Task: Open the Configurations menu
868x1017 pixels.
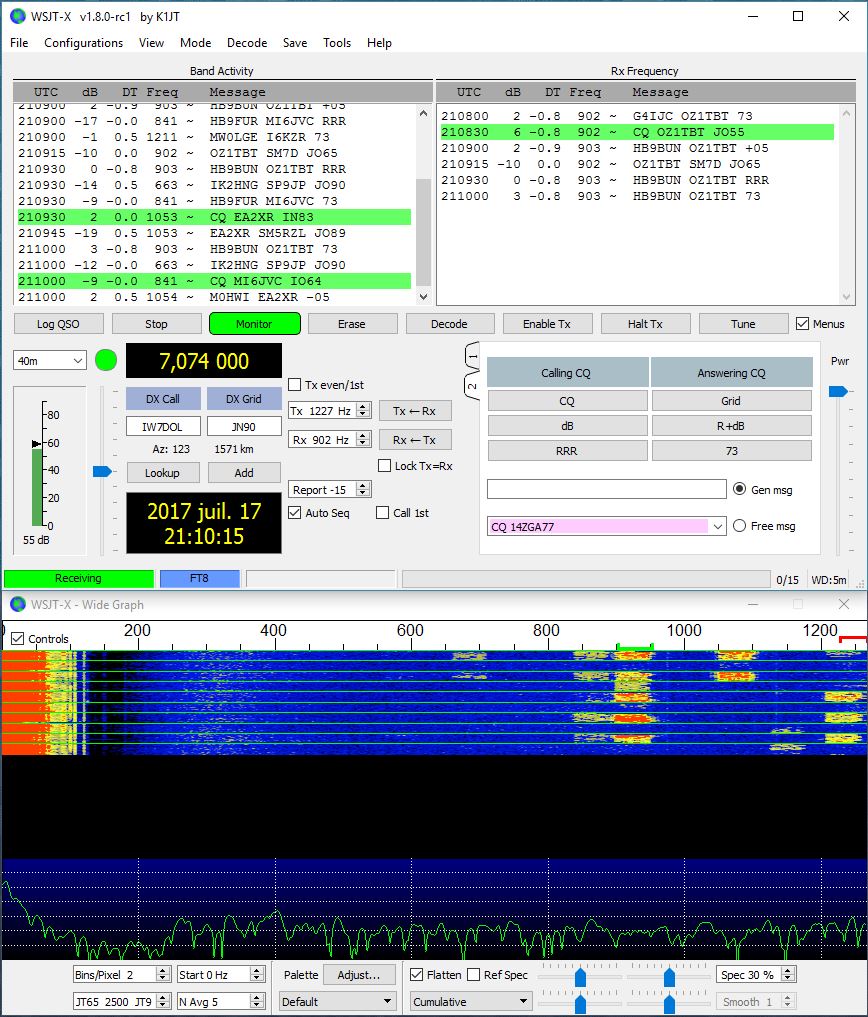Action: click(84, 43)
